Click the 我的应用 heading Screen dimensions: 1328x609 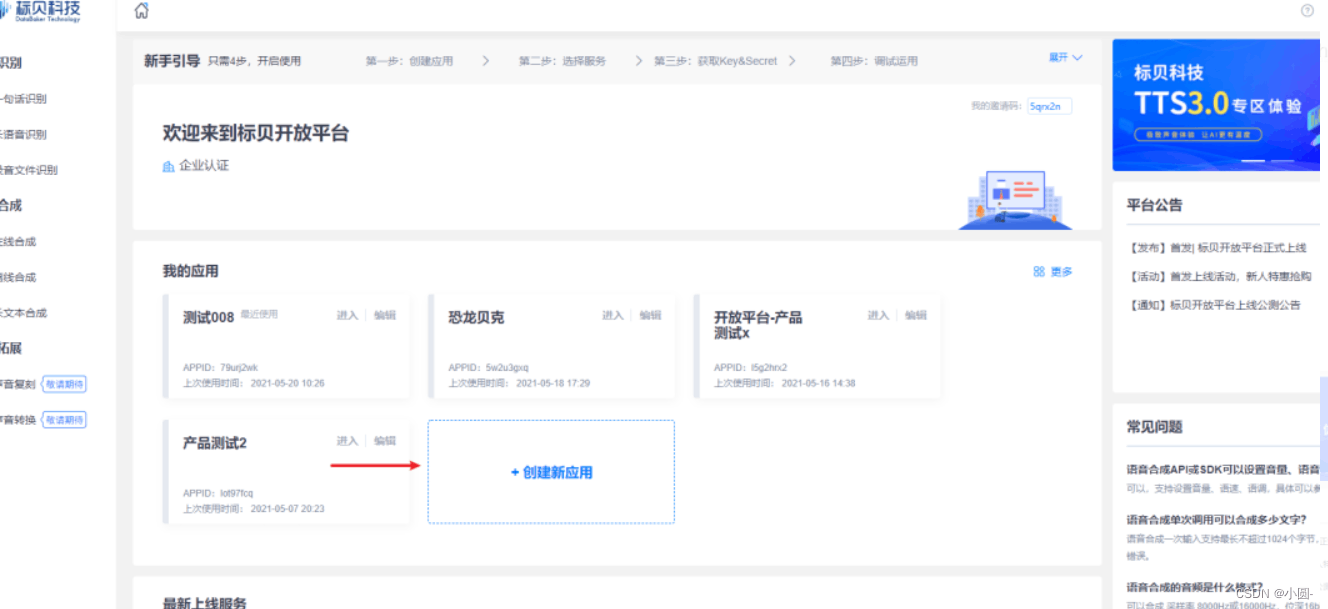191,271
